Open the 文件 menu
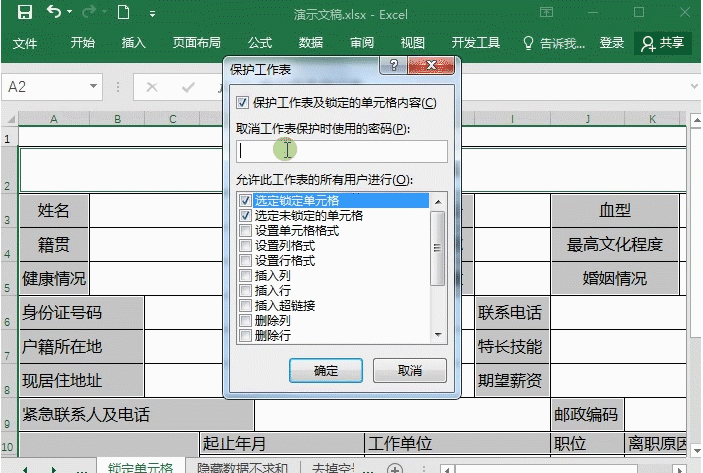 (25, 43)
